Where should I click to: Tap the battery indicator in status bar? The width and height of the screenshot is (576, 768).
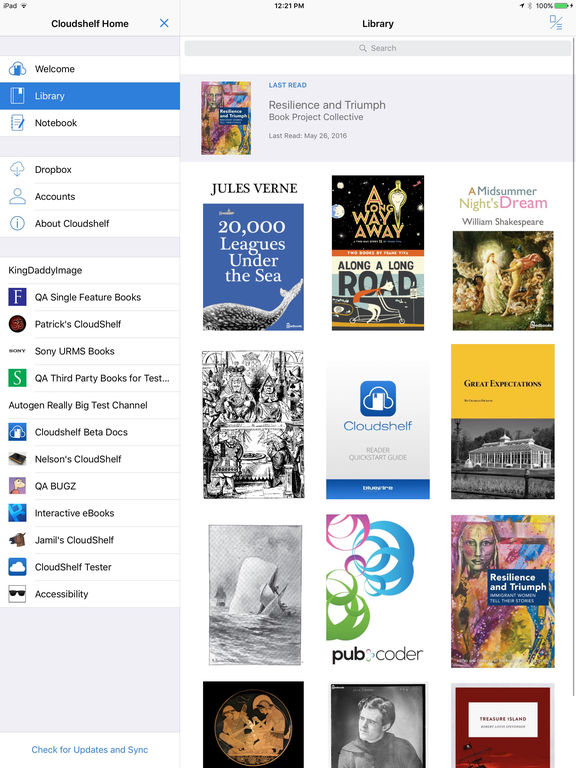564,6
